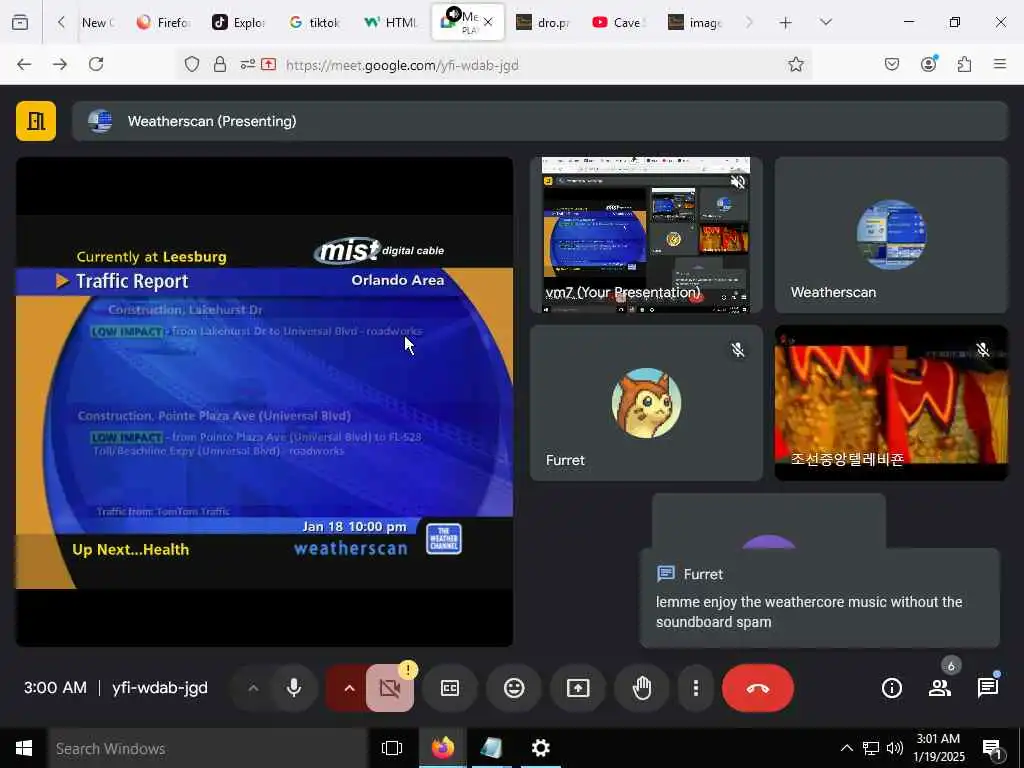The image size is (1024, 768).
Task: Click the yellow breakout room icon
Action: 36,121
